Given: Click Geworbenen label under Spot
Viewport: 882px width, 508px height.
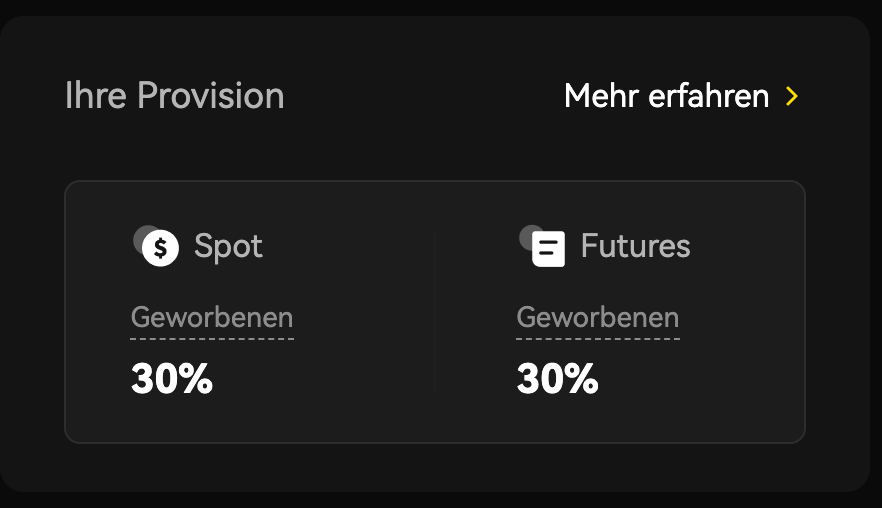Looking at the screenshot, I should pos(212,318).
